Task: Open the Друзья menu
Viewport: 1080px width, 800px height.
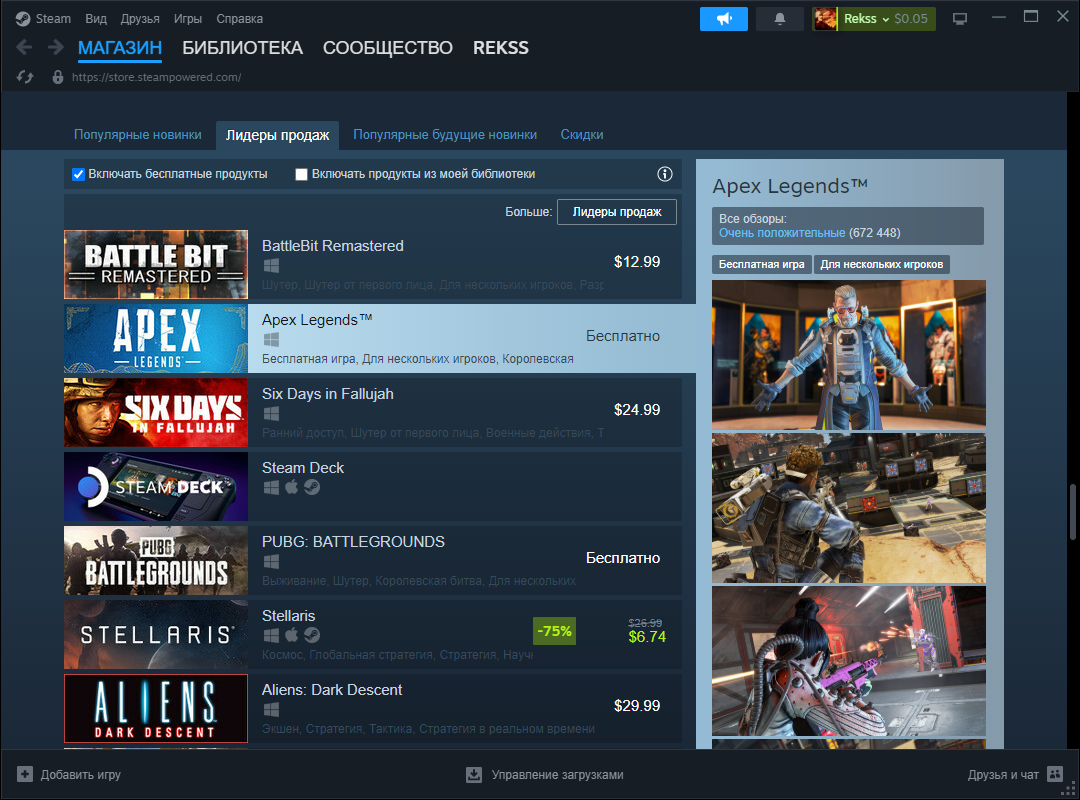Action: (139, 18)
